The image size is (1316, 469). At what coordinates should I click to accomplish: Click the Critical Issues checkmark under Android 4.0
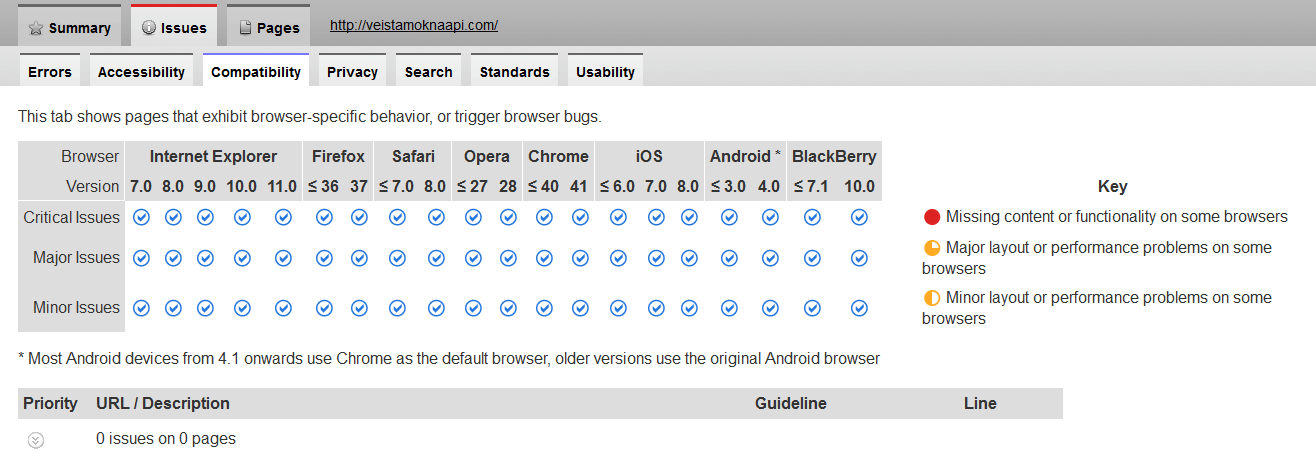[769, 217]
